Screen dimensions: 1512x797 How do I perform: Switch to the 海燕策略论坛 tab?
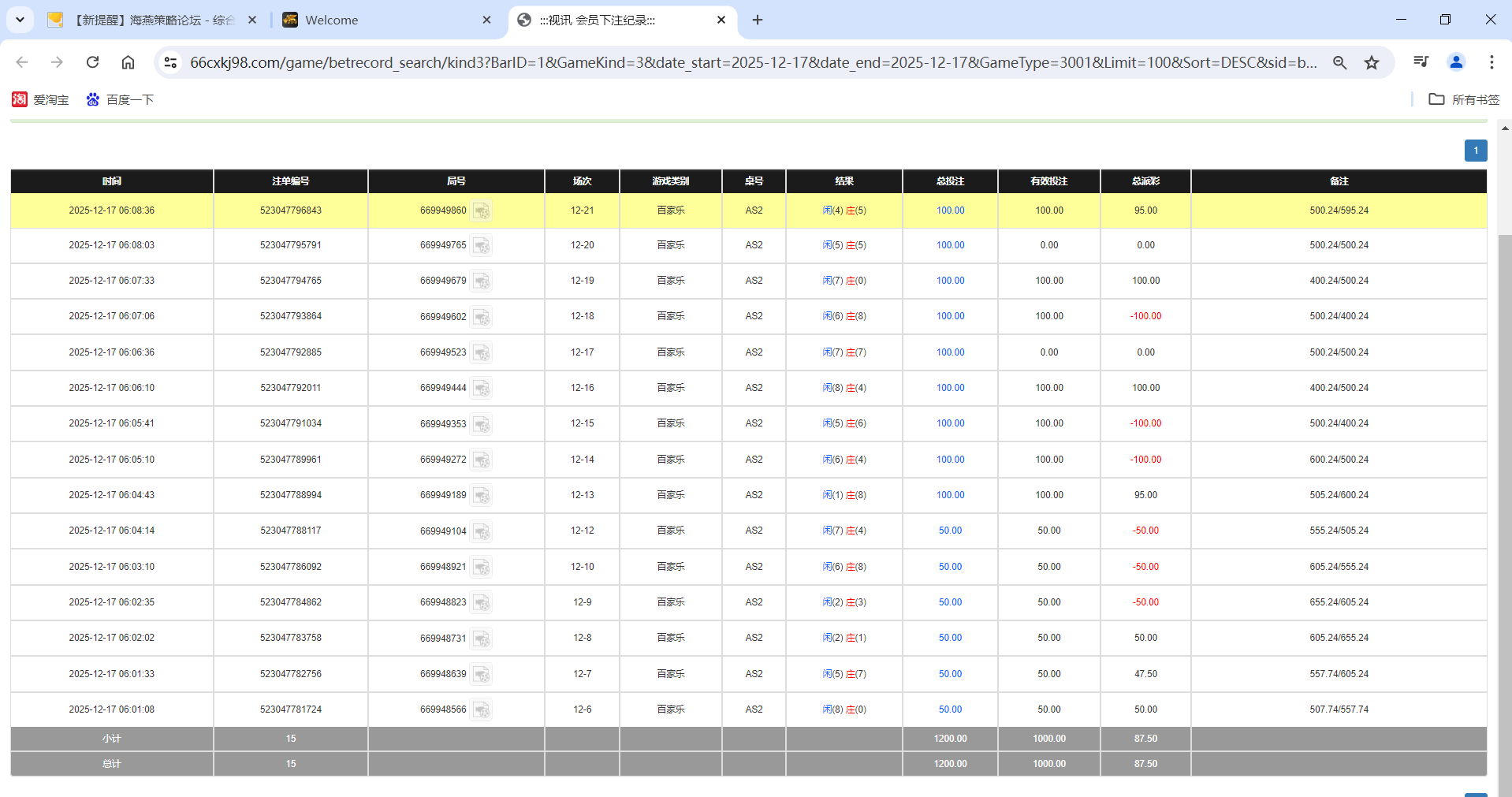[x=150, y=20]
